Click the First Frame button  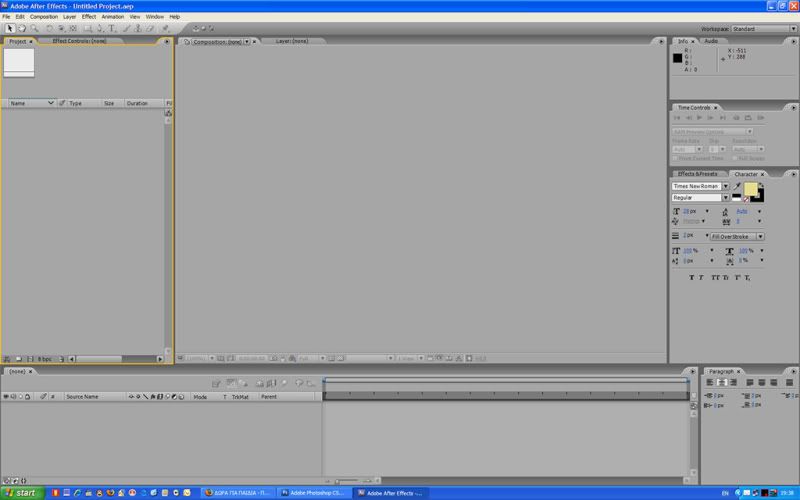click(677, 118)
